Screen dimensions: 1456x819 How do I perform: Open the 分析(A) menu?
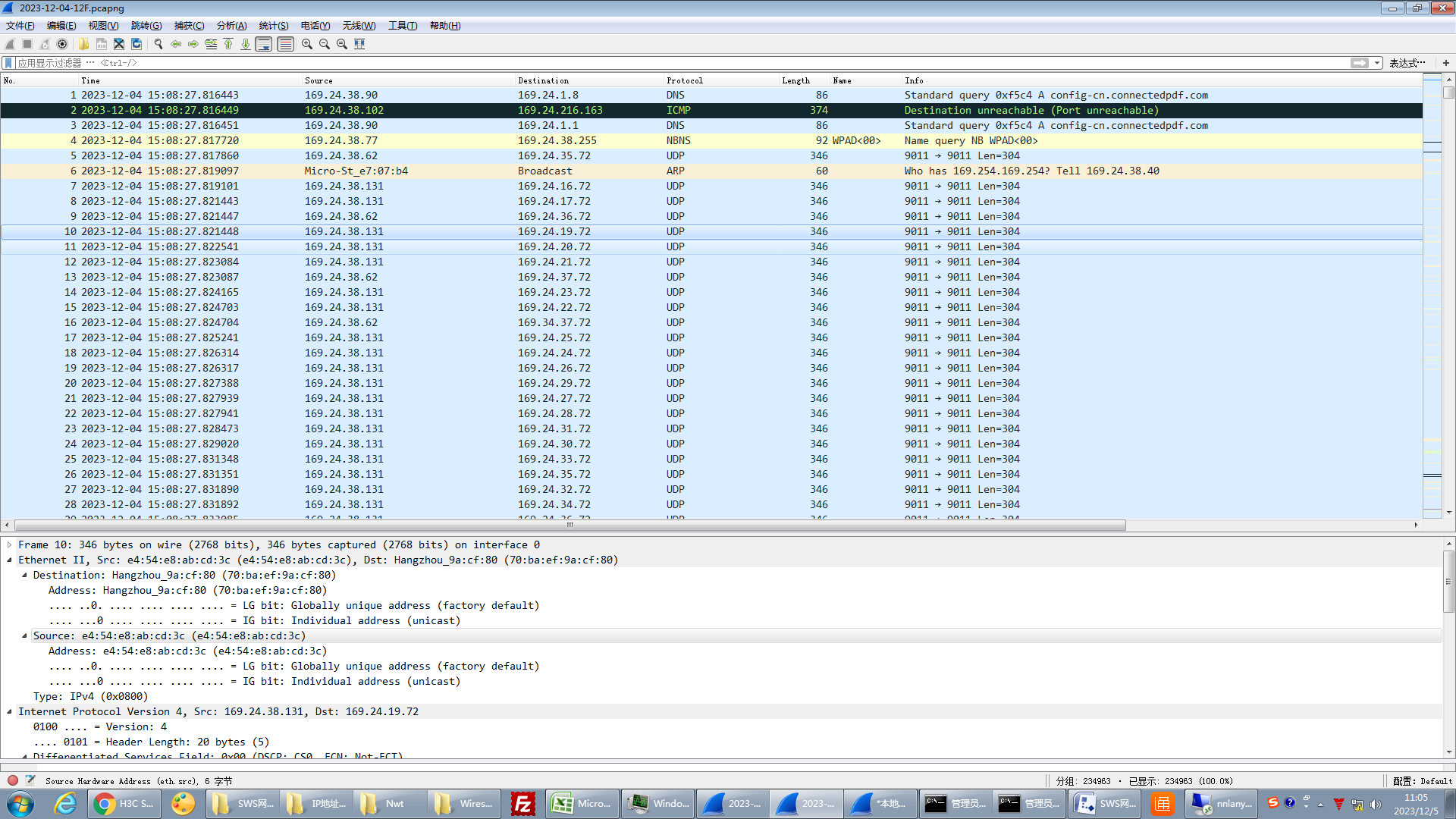click(x=231, y=26)
